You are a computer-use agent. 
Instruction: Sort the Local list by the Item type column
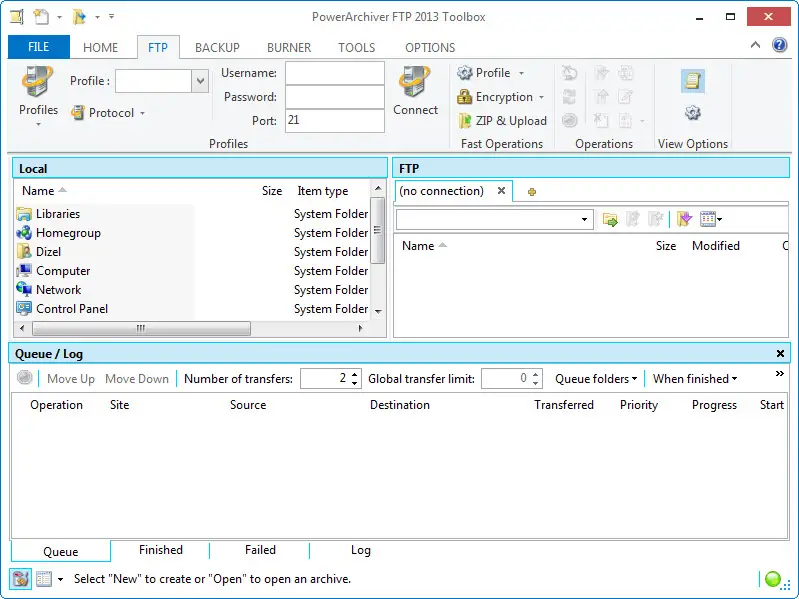[x=323, y=191]
